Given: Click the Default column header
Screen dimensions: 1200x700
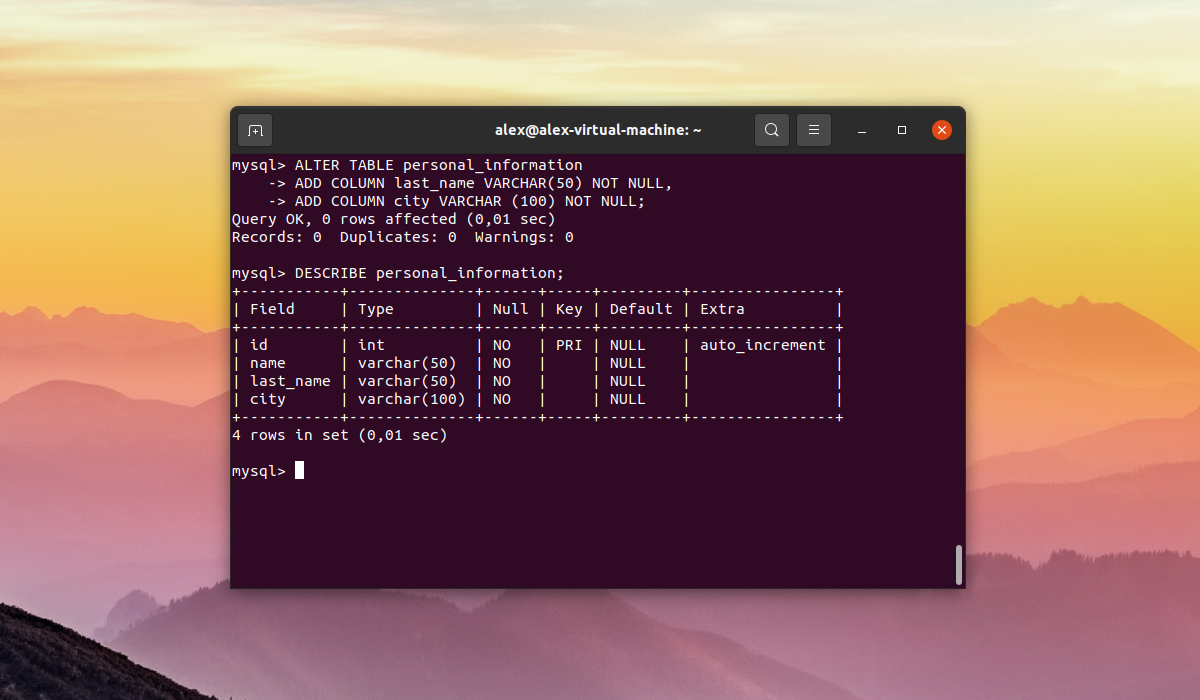Looking at the screenshot, I should pyautogui.click(x=640, y=309).
